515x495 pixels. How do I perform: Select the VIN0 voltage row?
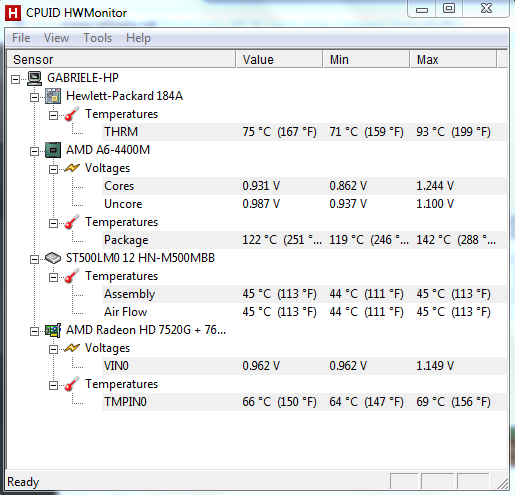(305, 366)
